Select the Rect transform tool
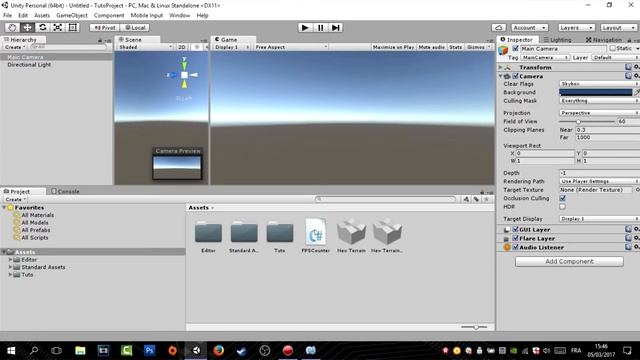Viewport: 640px width, 360px height. (x=73, y=27)
